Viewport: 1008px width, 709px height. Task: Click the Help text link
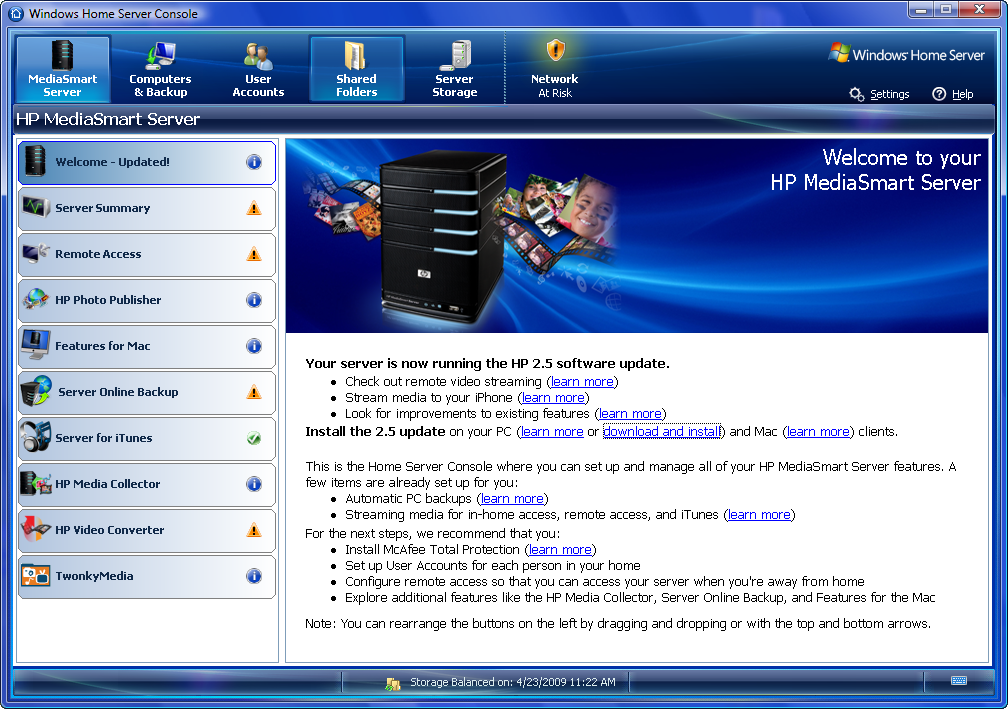click(962, 94)
